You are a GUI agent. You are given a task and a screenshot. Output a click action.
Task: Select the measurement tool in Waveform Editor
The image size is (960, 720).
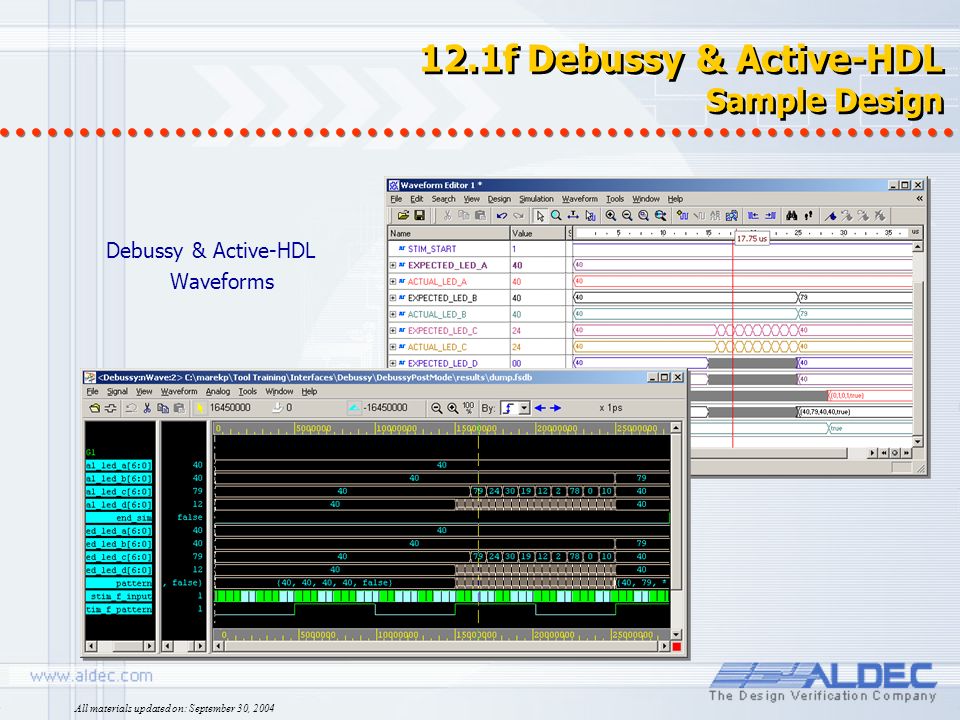(573, 216)
